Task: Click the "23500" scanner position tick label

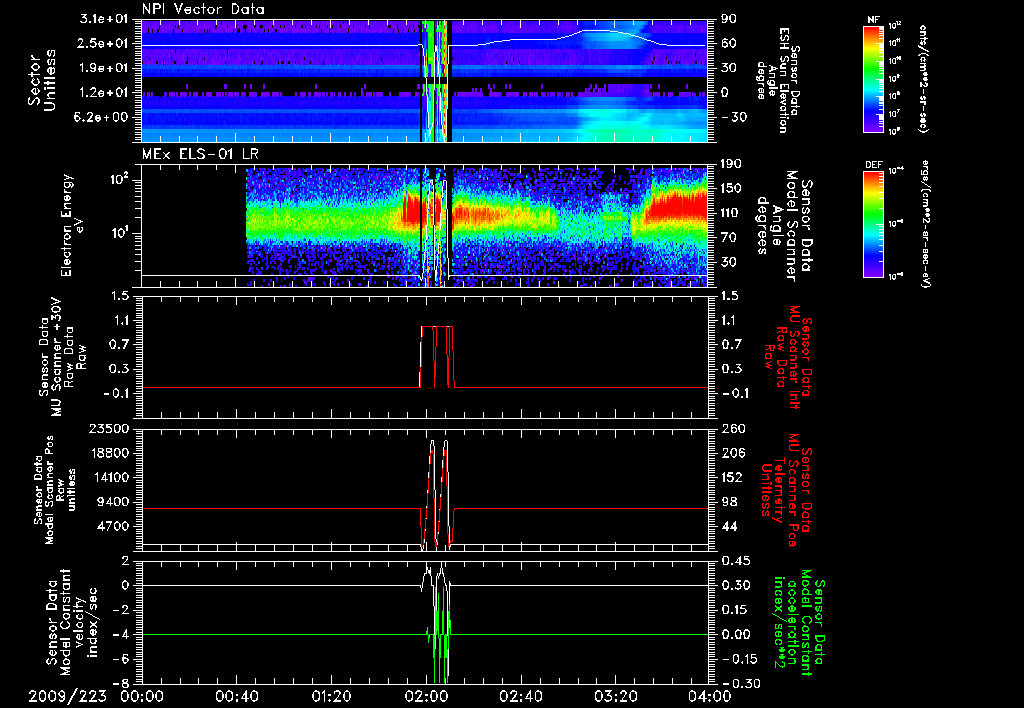Action: (110, 429)
